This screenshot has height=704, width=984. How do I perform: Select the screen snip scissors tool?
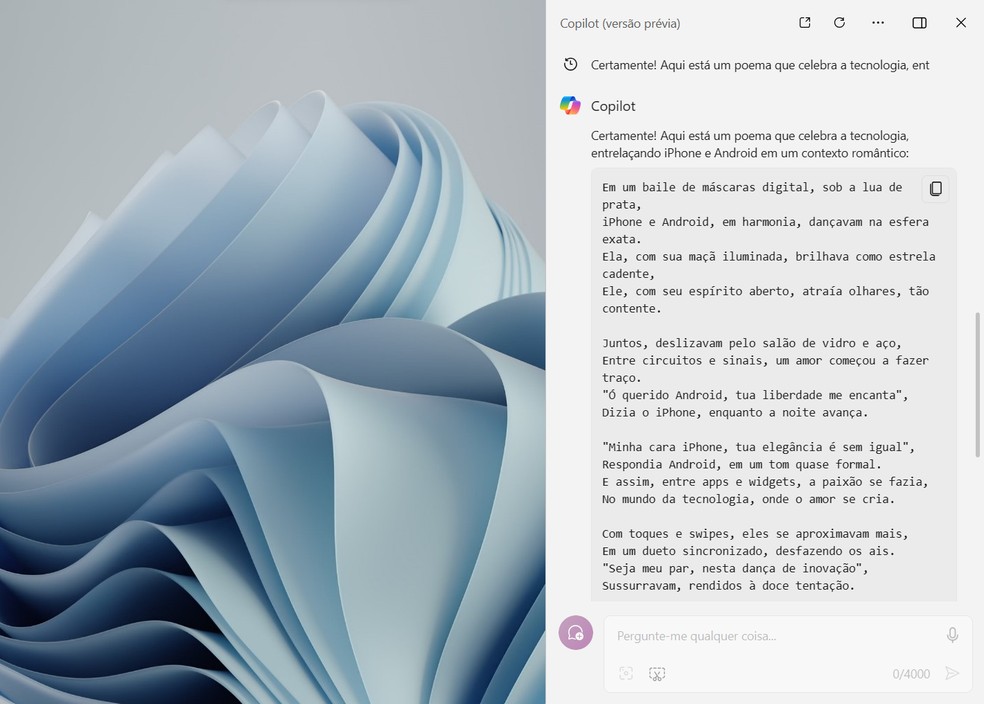pos(657,673)
